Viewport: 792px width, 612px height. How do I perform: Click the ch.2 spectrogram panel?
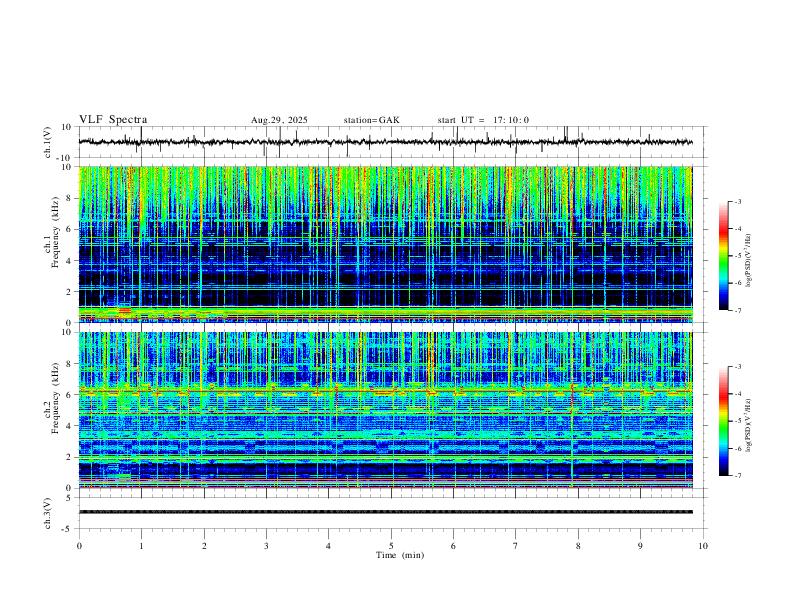coord(386,410)
